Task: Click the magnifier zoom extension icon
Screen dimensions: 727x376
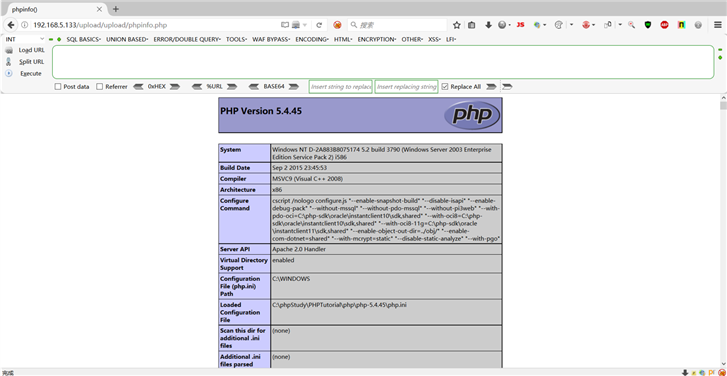Action: point(631,25)
